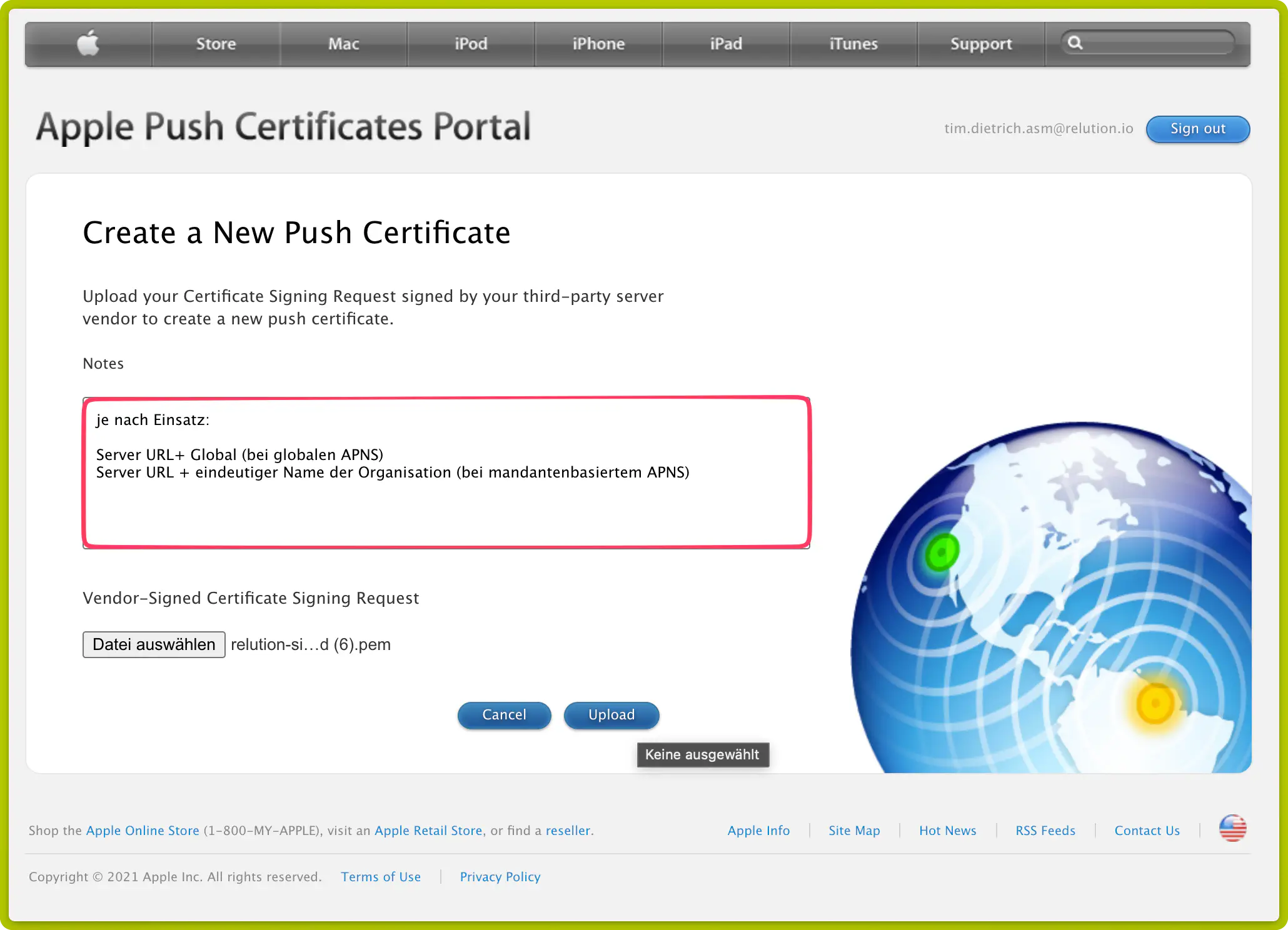
Task: Open the Site Map link
Action: (854, 831)
